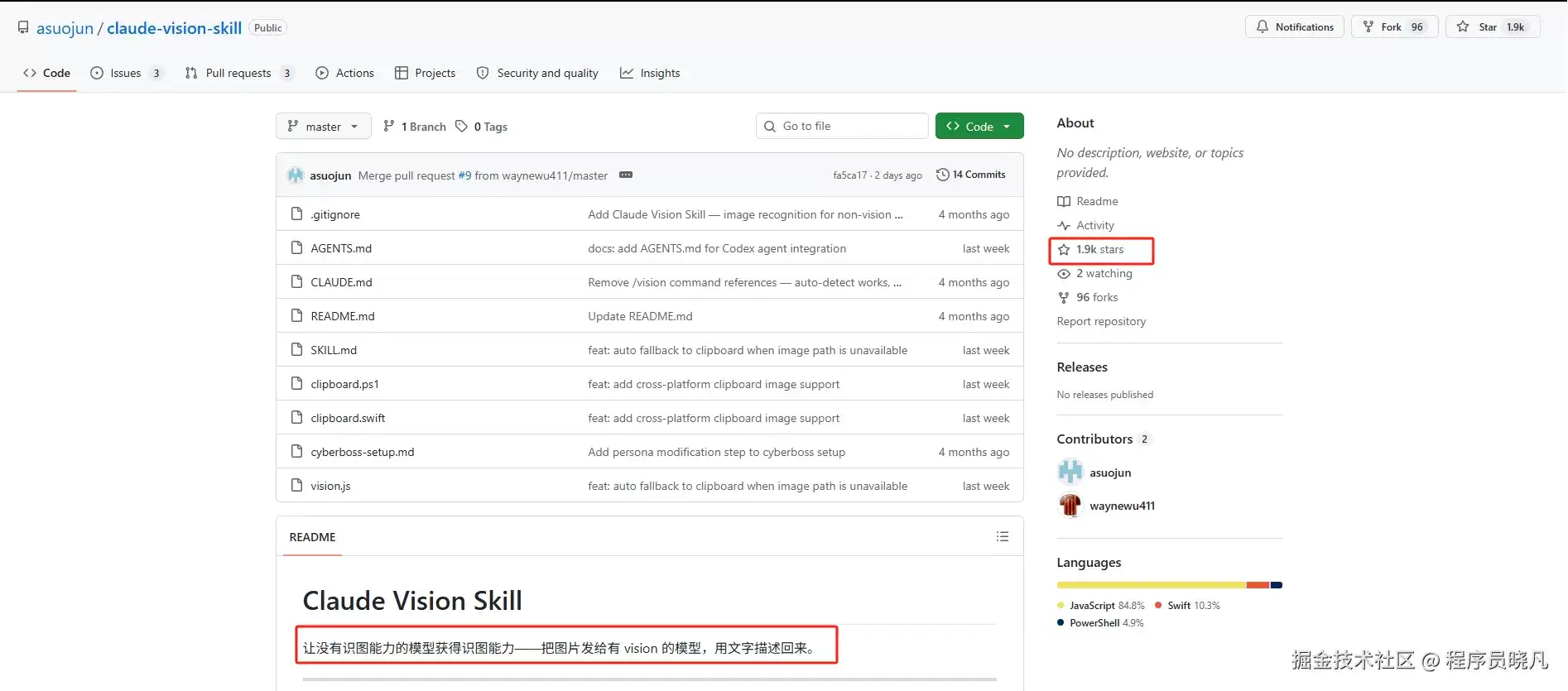The image size is (1568, 691).
Task: Open the cyberboss-setup.md file
Action: (x=363, y=452)
